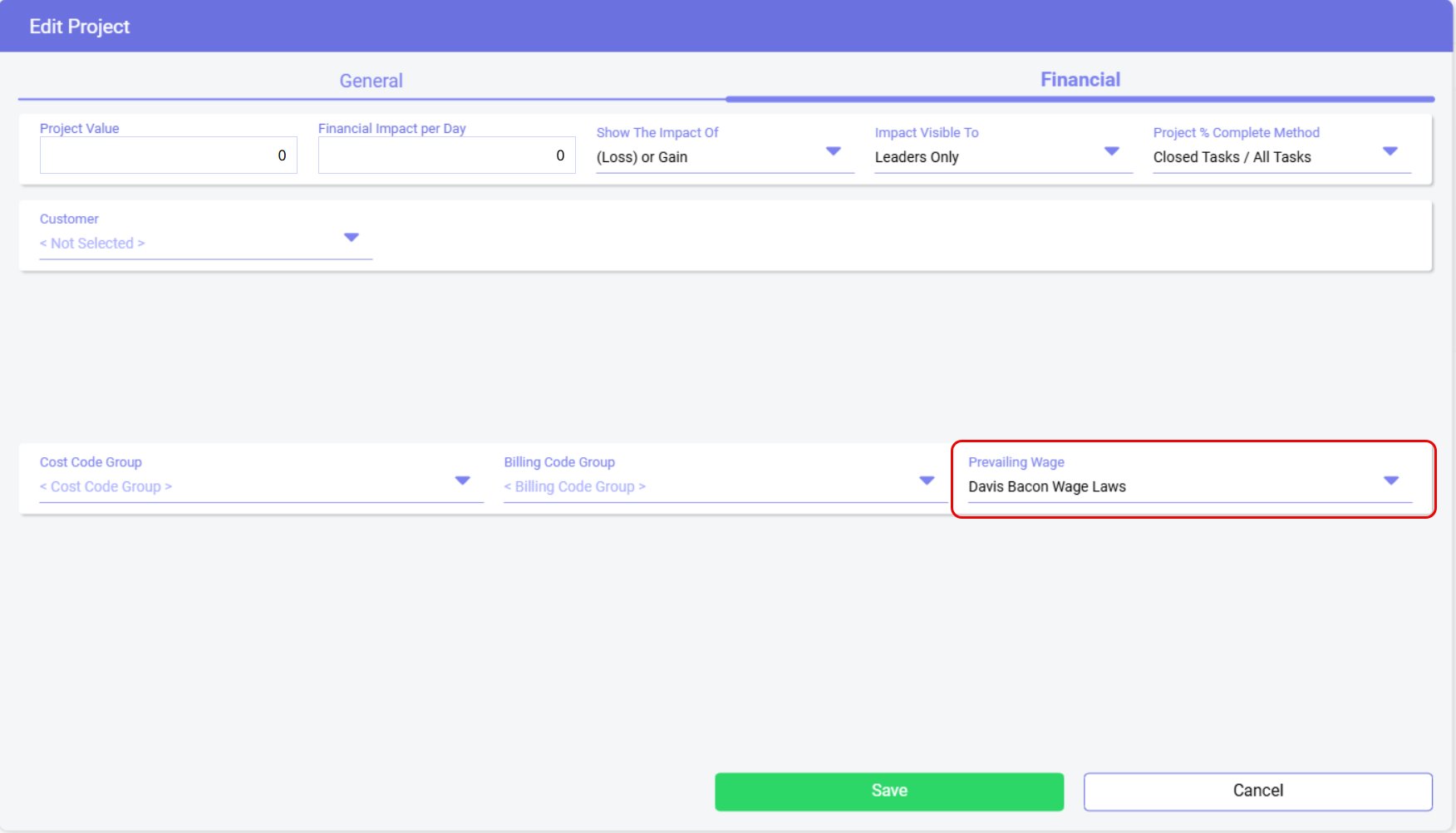Open Impact Visible To arrow icon

[1112, 151]
